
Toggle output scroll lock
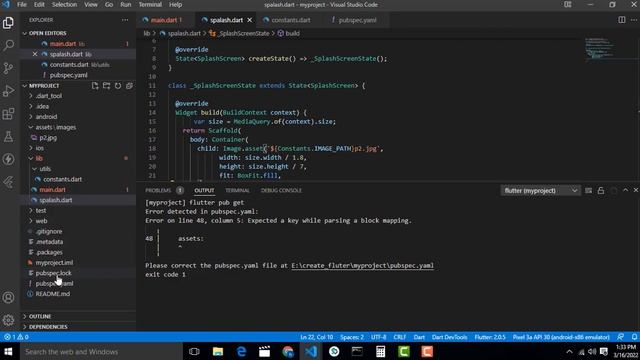click(601, 191)
